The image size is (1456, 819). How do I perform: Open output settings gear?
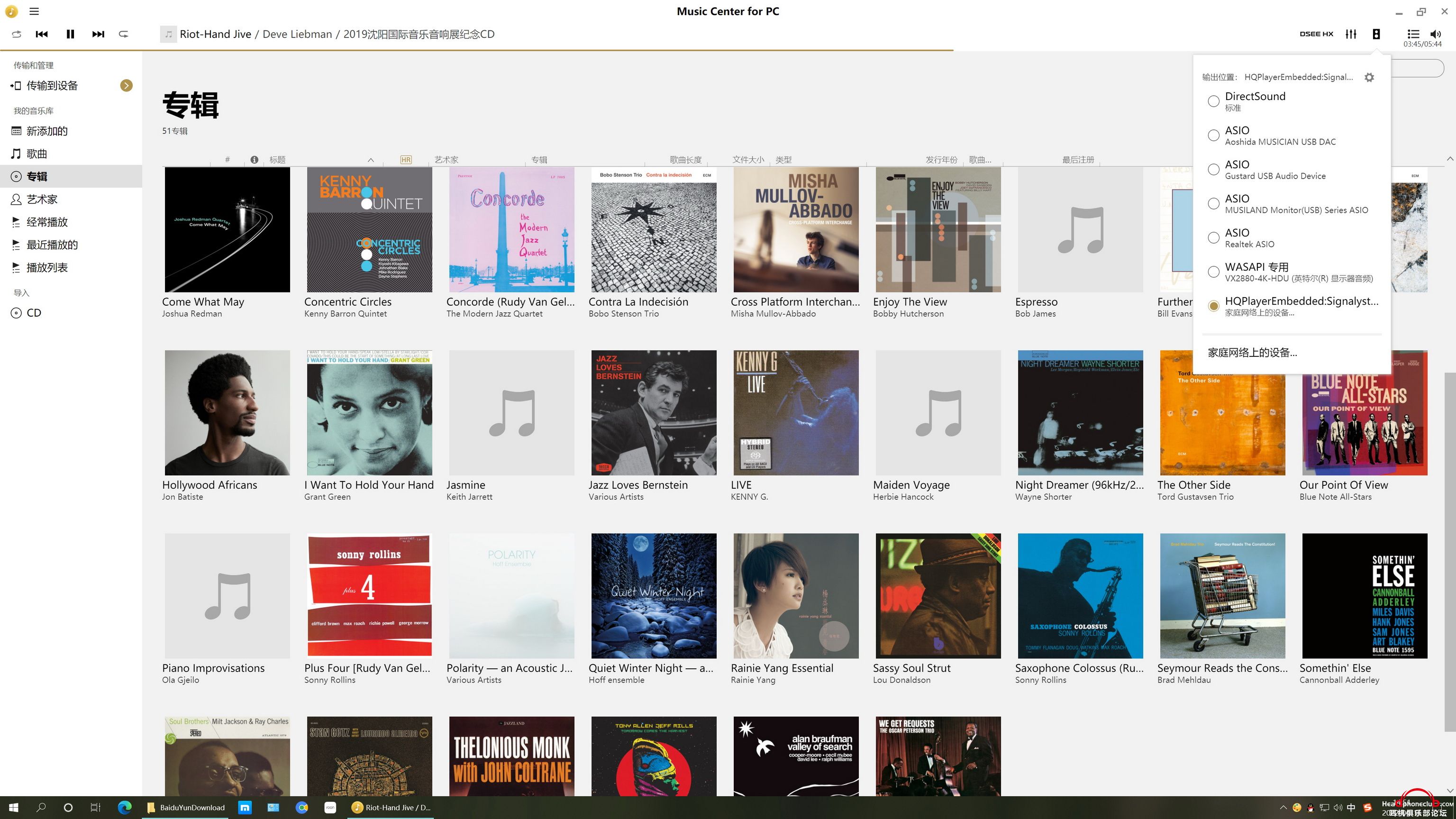(x=1369, y=77)
